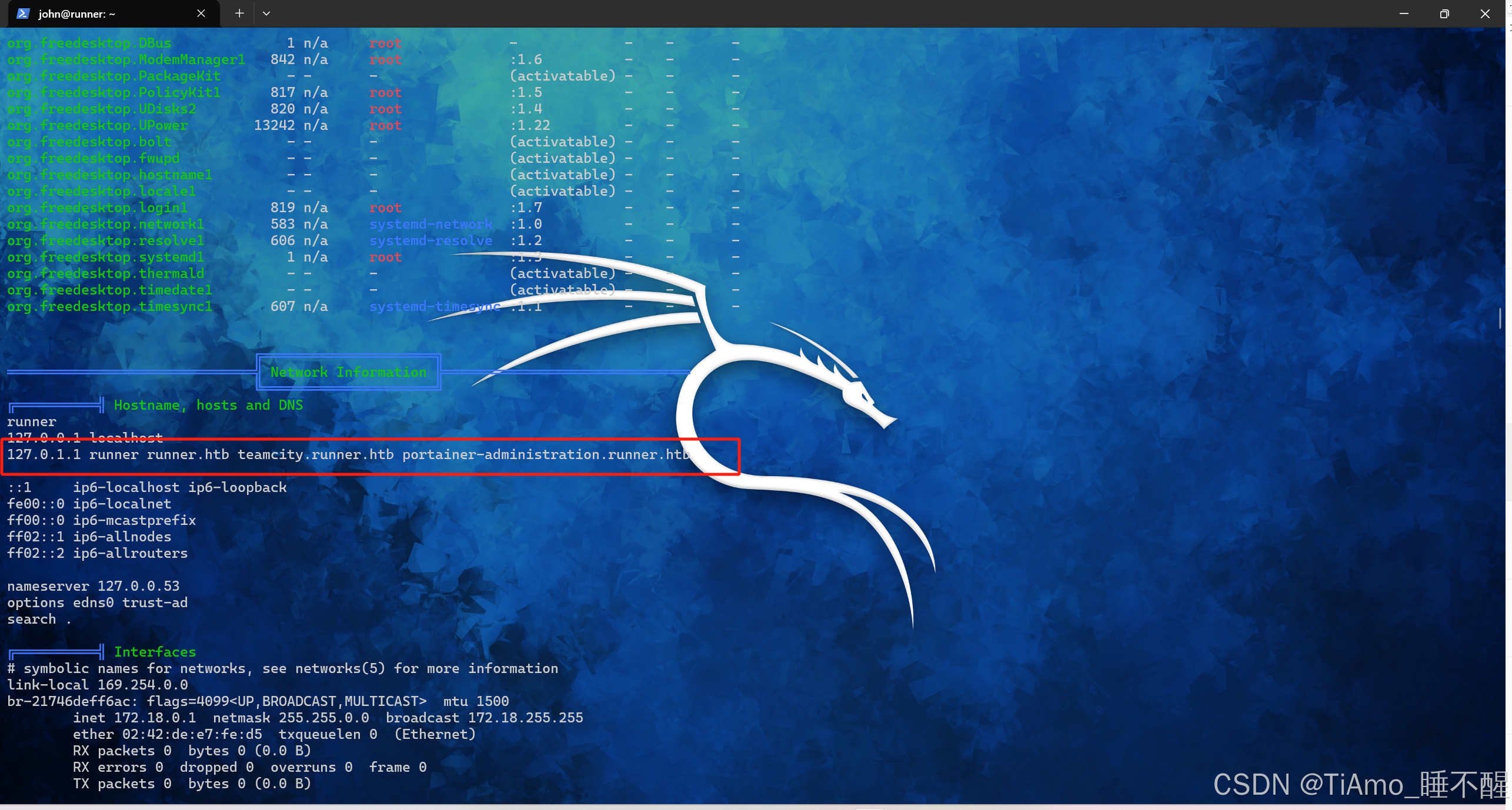Click 'org.freedesktop.login1' service name

(x=98, y=207)
